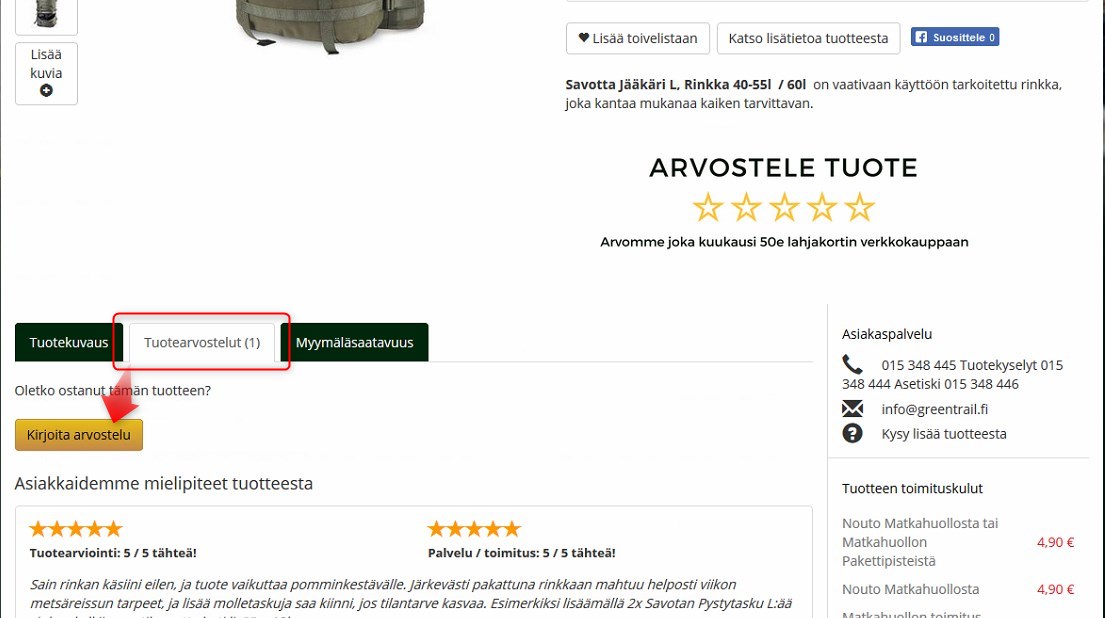Click the Kirjoita arvostelu button
The image size is (1105, 618).
click(x=79, y=435)
